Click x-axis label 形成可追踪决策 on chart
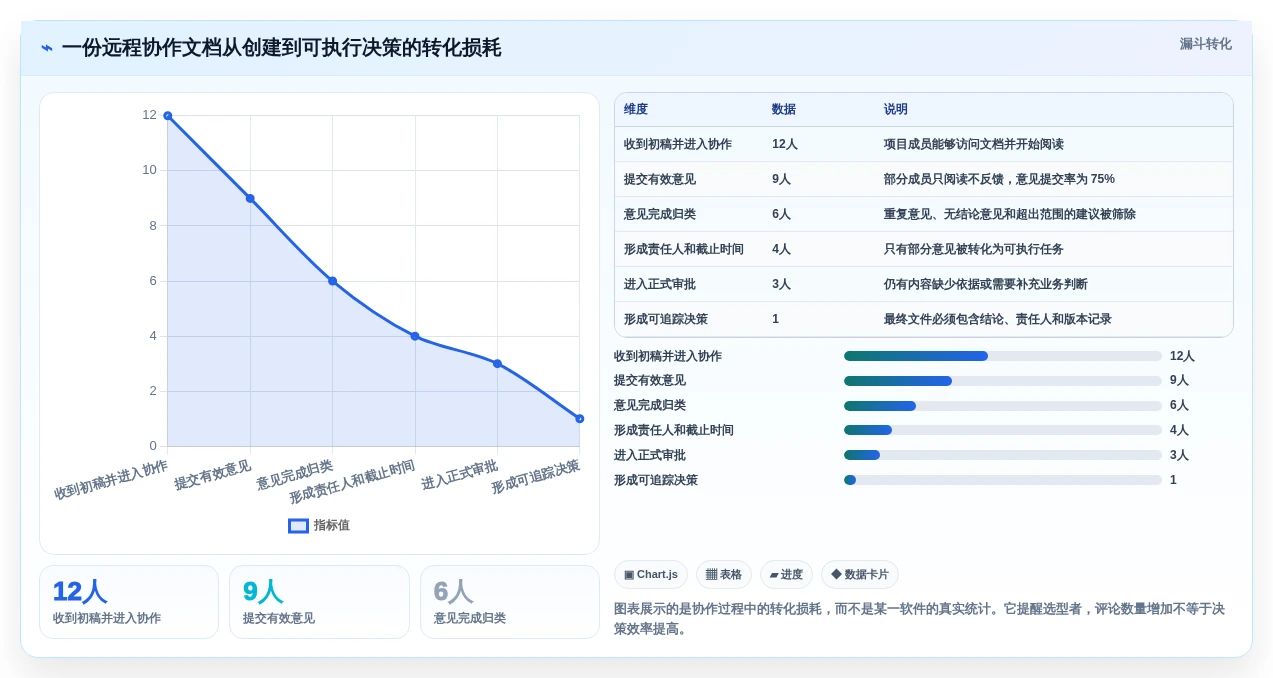The image size is (1273, 678). pos(536,478)
